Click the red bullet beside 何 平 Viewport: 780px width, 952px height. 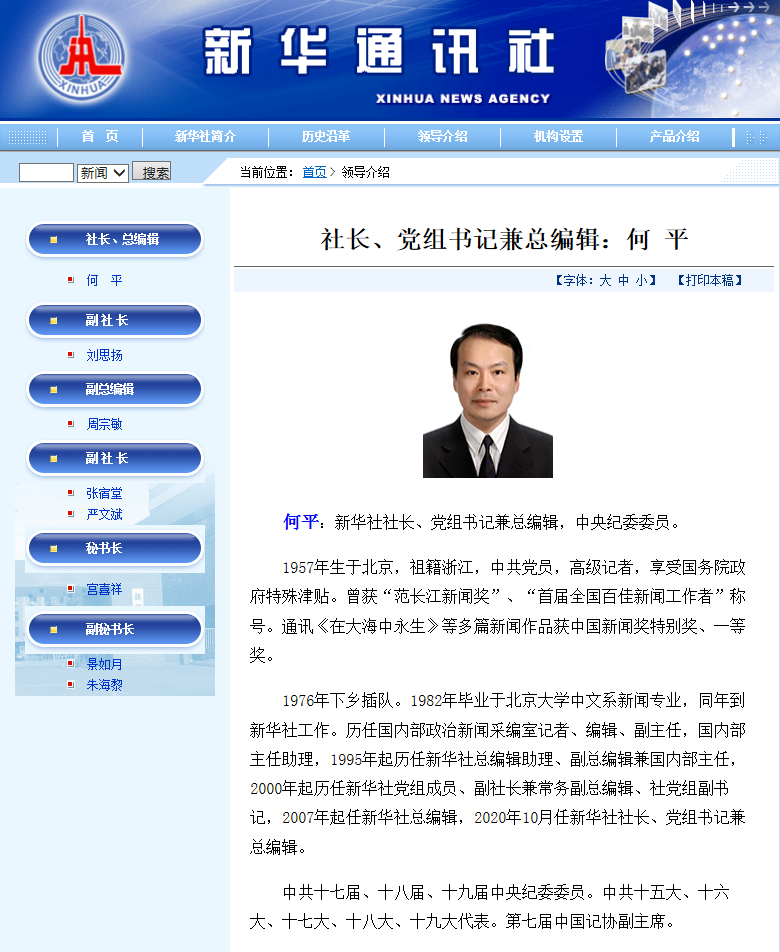pyautogui.click(x=70, y=279)
